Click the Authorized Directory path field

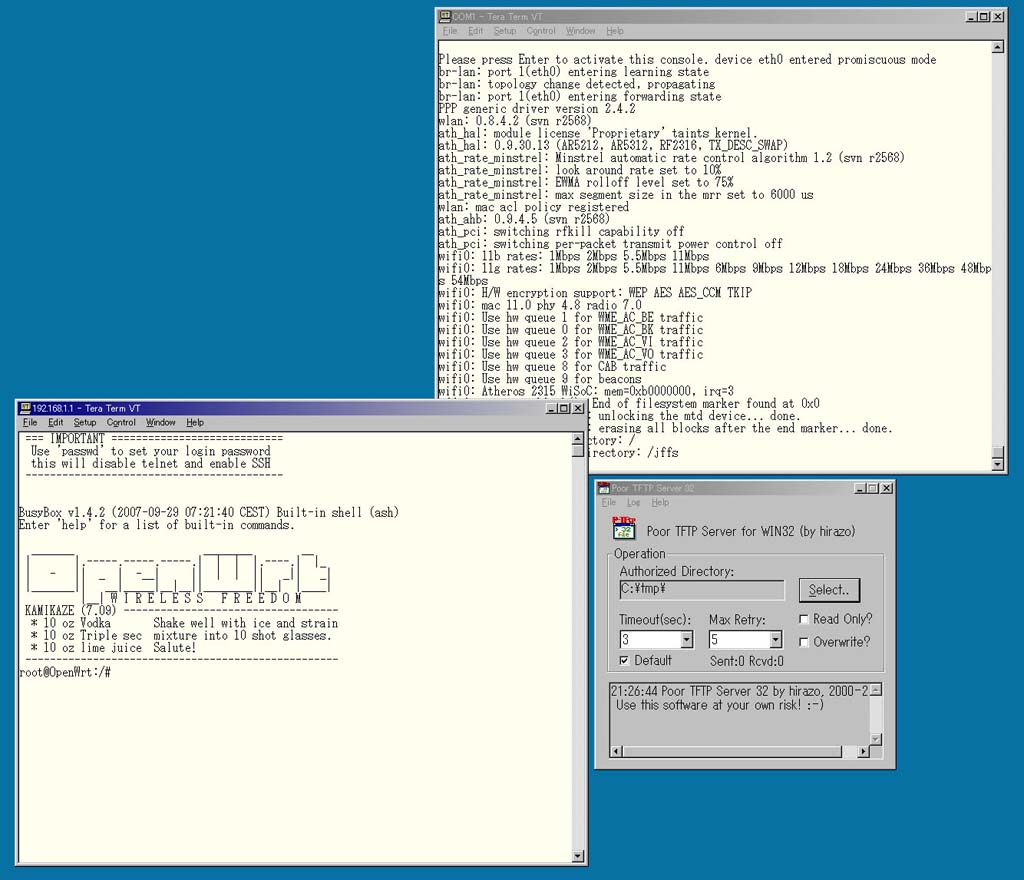pyautogui.click(x=701, y=589)
